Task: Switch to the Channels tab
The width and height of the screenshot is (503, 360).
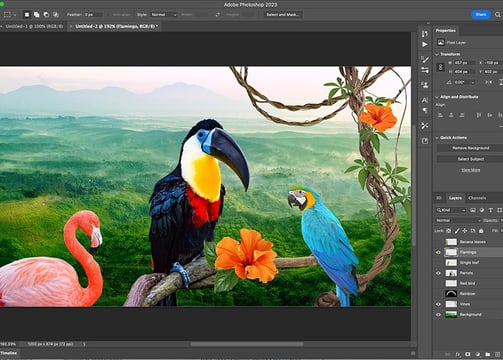Action: click(477, 198)
